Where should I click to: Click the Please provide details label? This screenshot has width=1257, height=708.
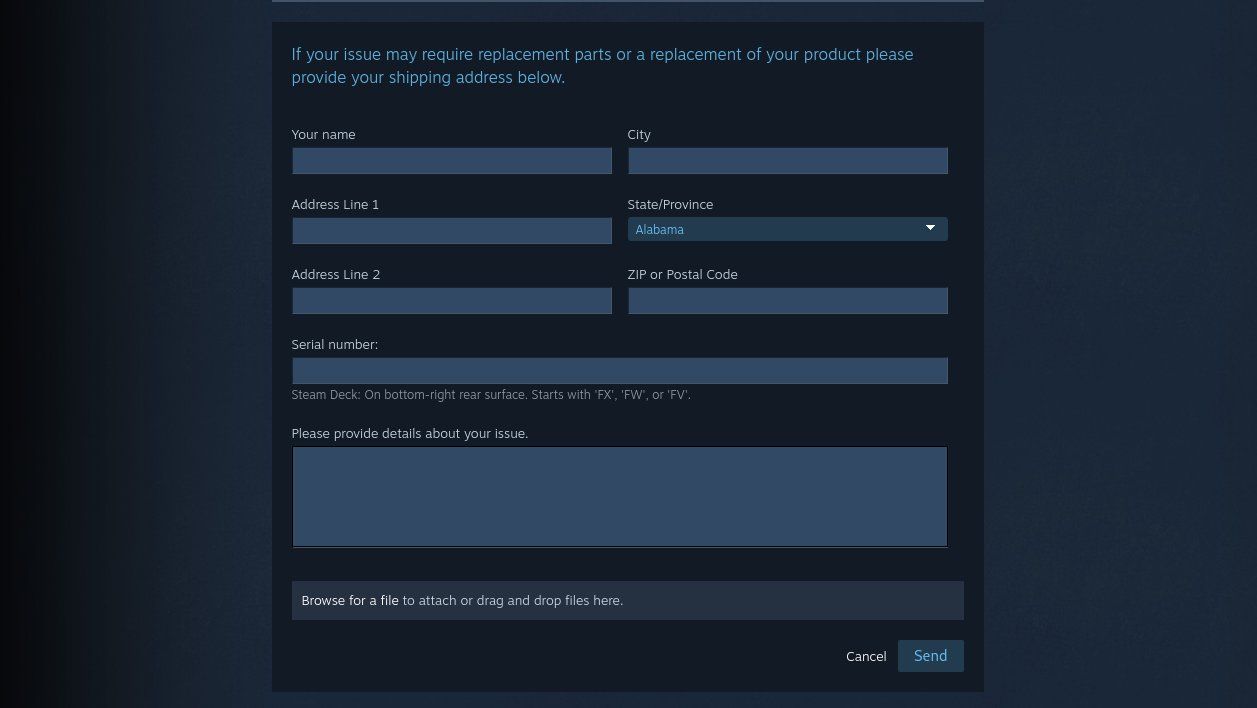[409, 433]
